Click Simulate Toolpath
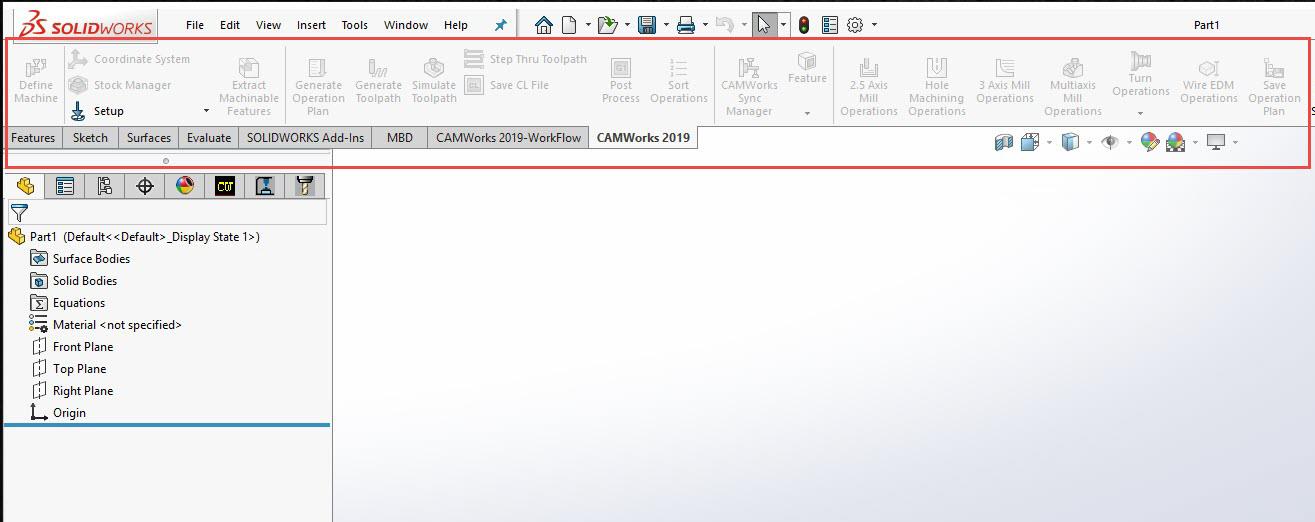This screenshot has height=522, width=1315. pyautogui.click(x=434, y=80)
